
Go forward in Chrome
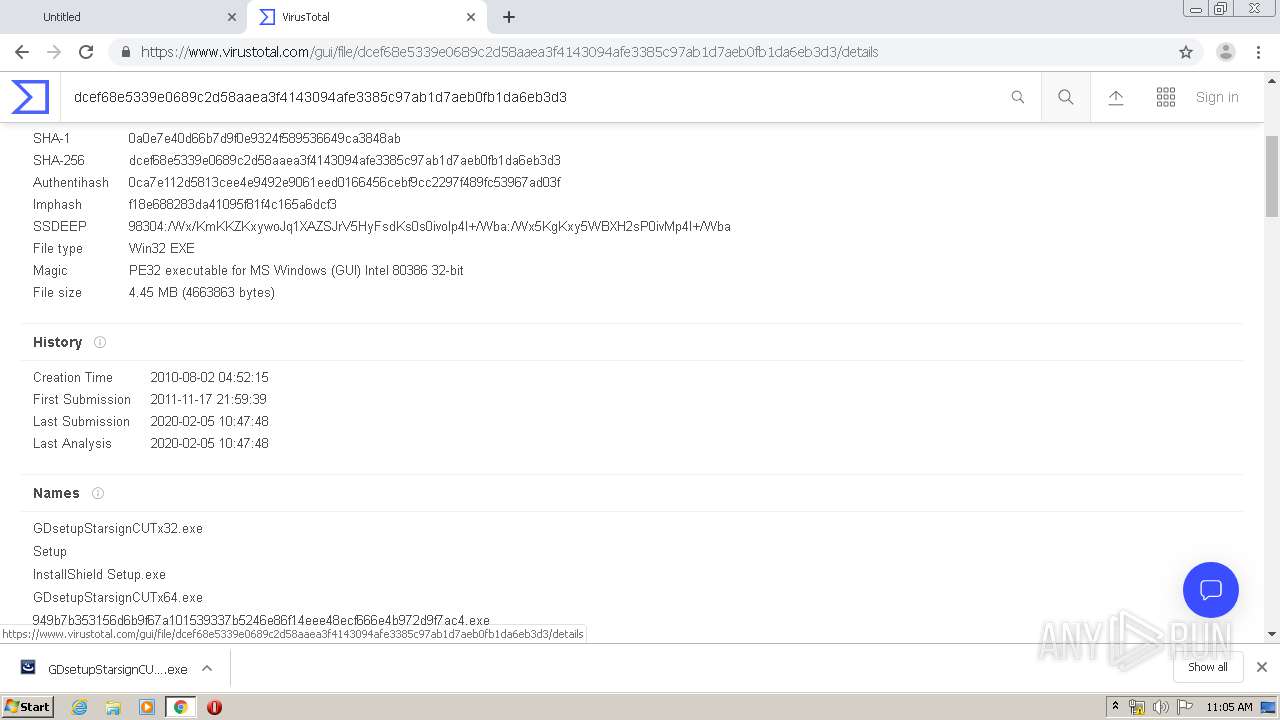point(54,52)
